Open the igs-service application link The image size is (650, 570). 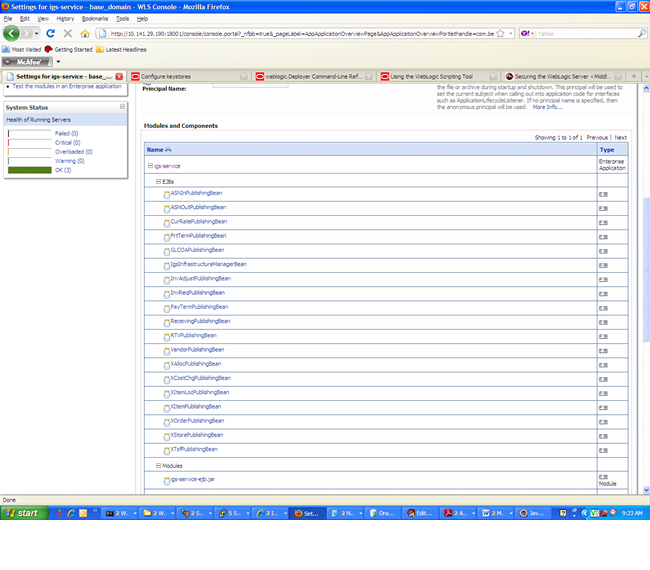tap(167, 166)
